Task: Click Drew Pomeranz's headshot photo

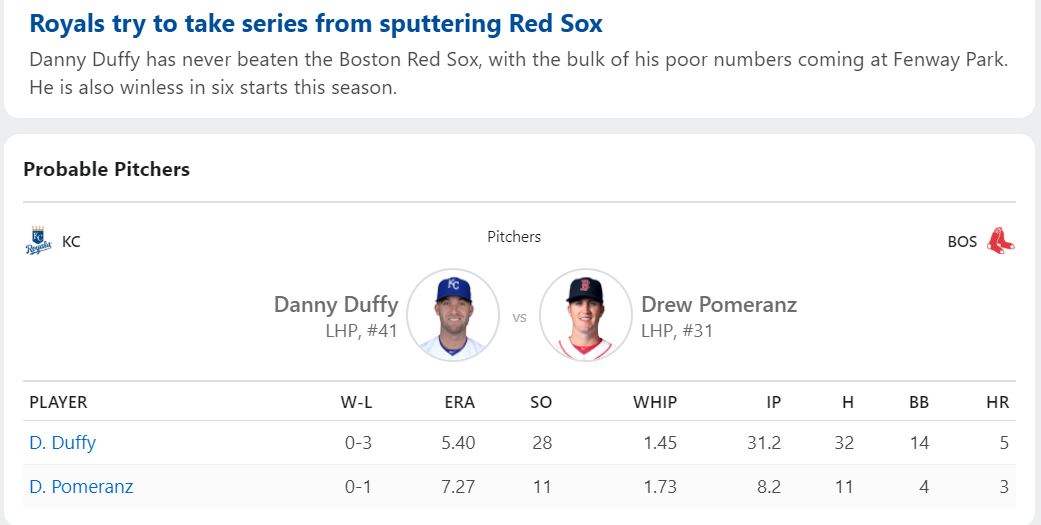Action: coord(586,314)
